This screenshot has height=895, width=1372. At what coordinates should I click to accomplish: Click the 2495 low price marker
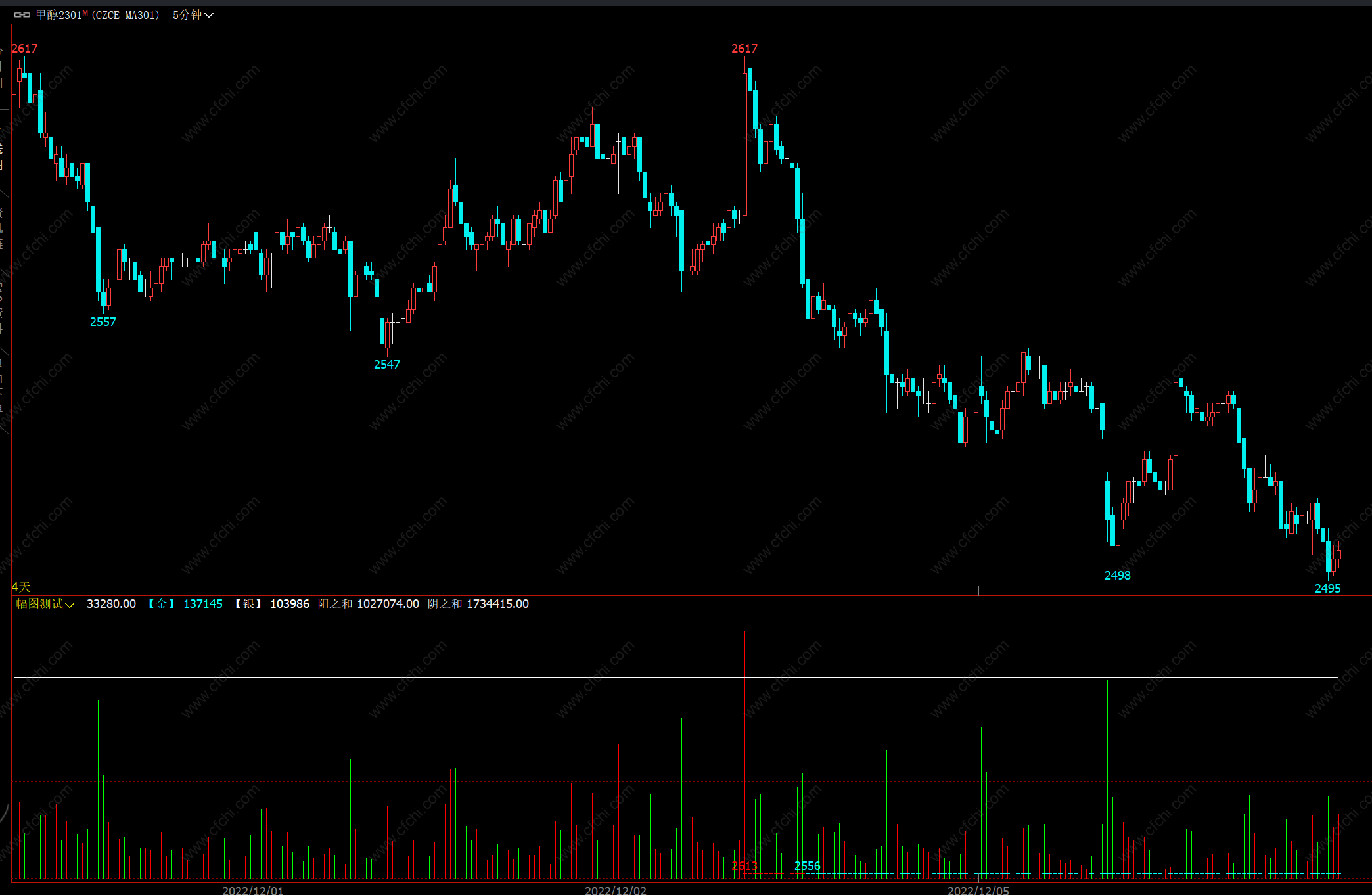tap(1327, 589)
